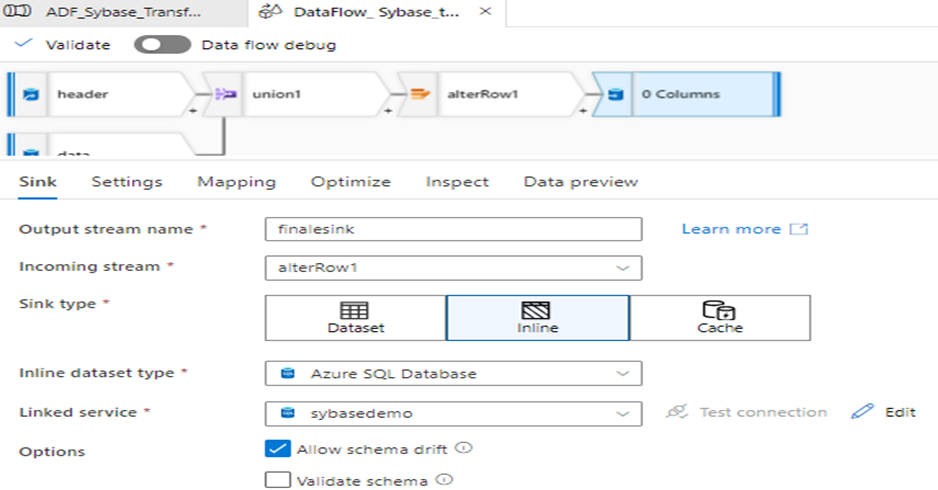This screenshot has width=938, height=490.
Task: Uncheck Allow schema drift checkbox
Action: tap(278, 449)
